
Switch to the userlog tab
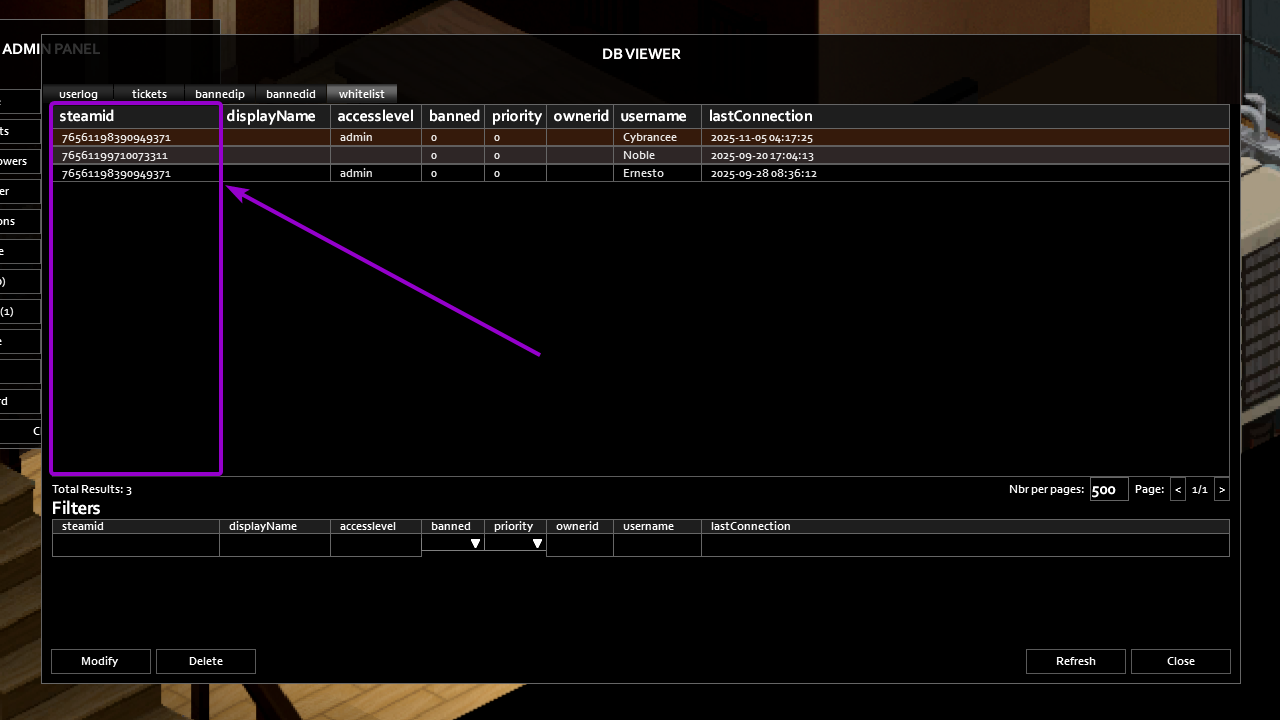coord(78,93)
